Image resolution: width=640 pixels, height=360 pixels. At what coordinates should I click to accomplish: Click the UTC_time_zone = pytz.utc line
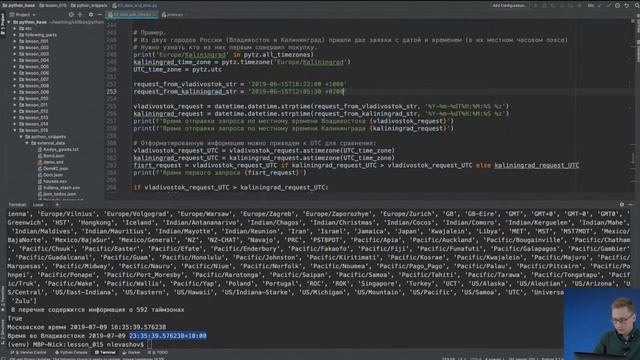(x=178, y=70)
